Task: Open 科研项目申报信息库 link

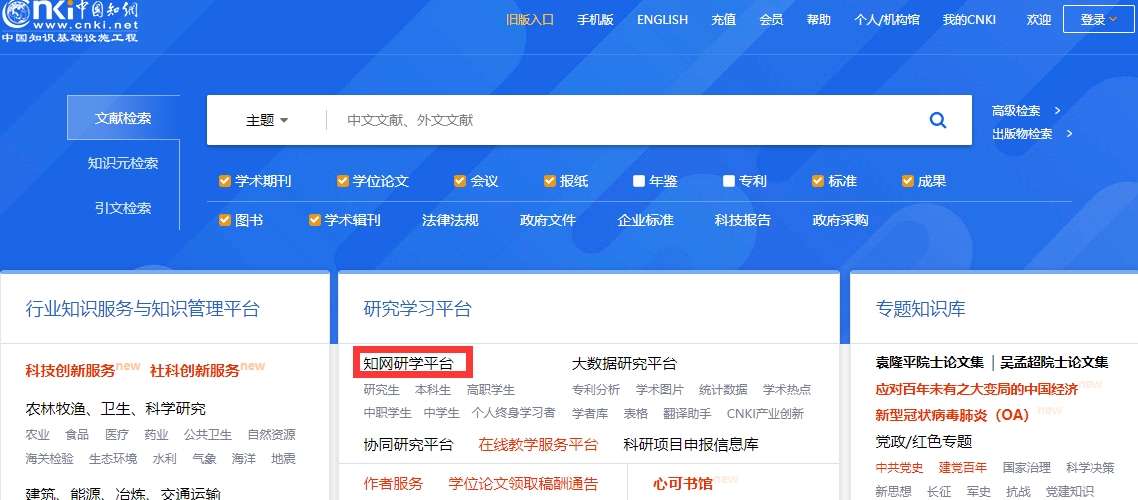Action: click(691, 444)
